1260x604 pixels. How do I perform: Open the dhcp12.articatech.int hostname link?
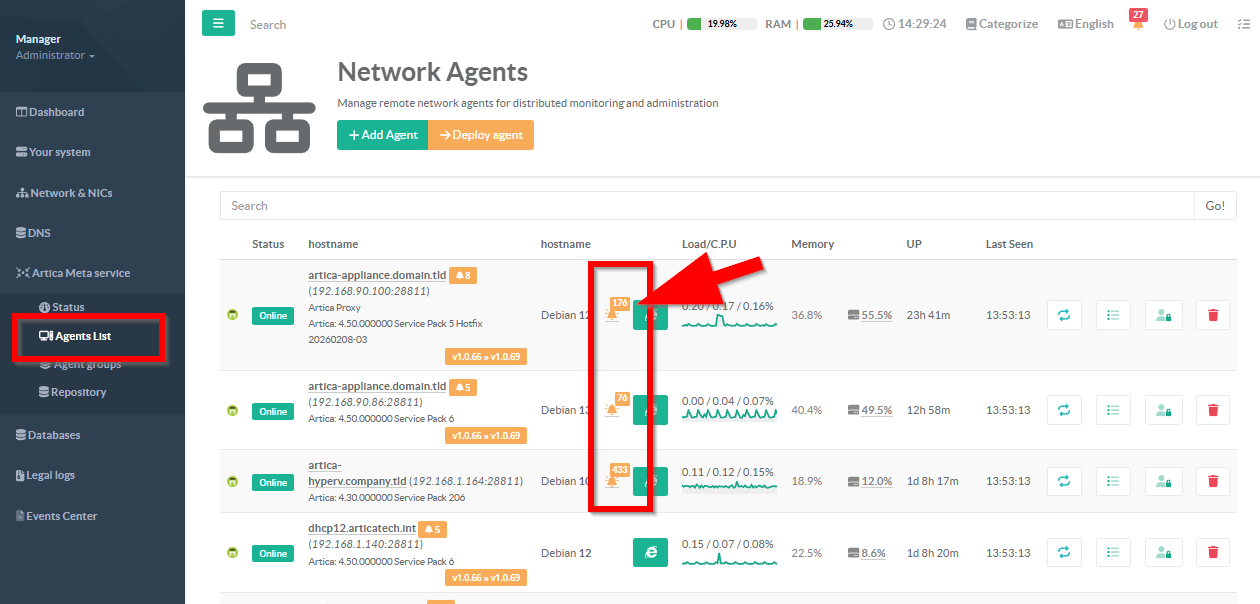click(x=362, y=528)
